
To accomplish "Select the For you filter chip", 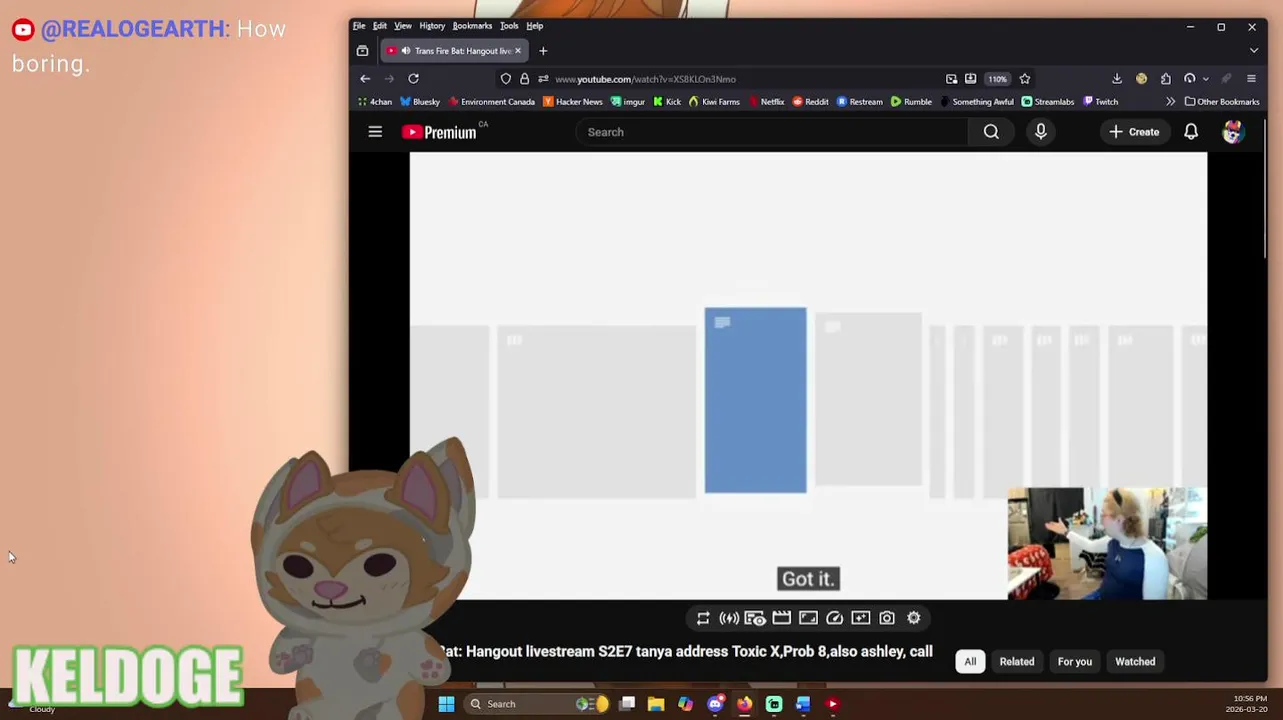I will [x=1075, y=662].
